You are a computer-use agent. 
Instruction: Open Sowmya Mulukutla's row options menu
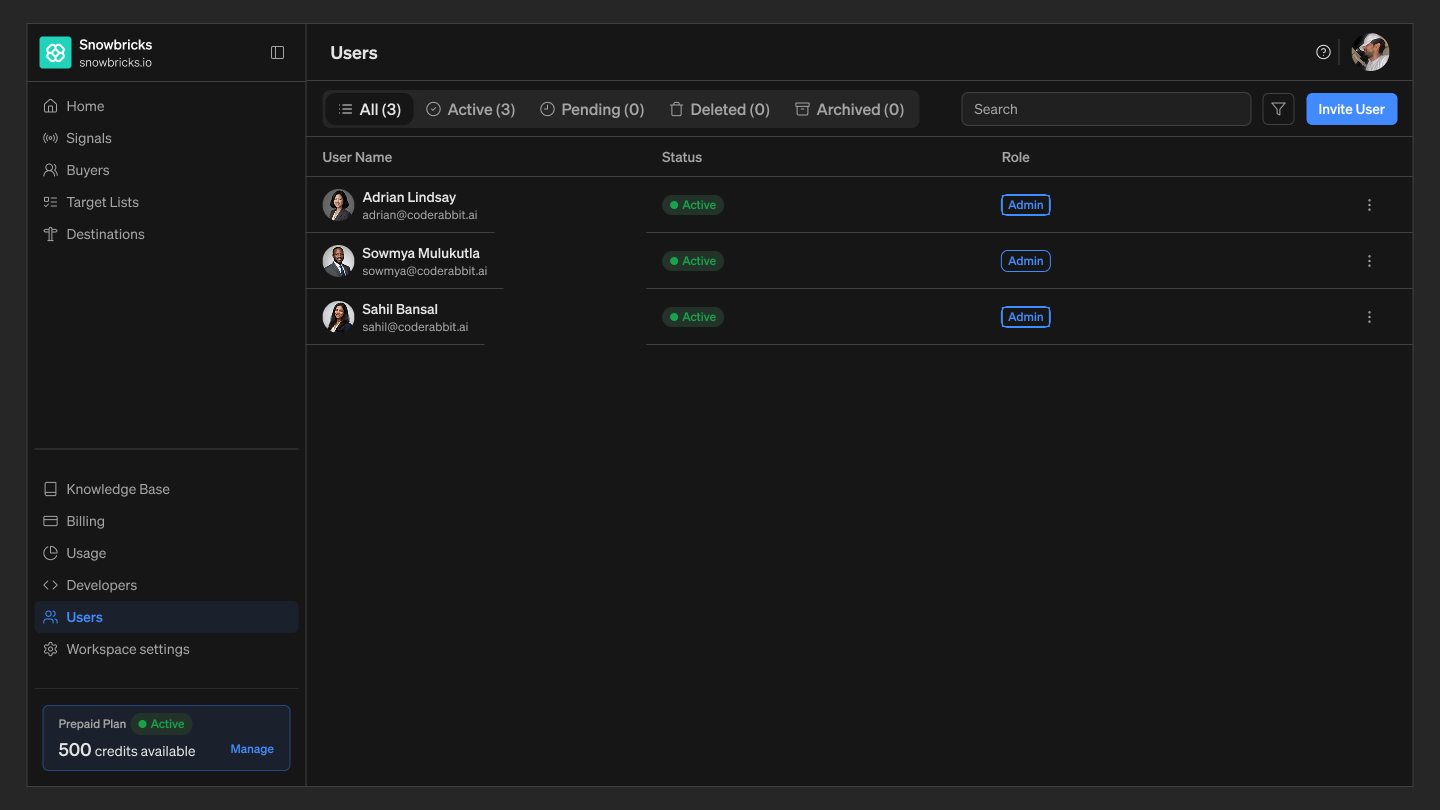point(1369,261)
